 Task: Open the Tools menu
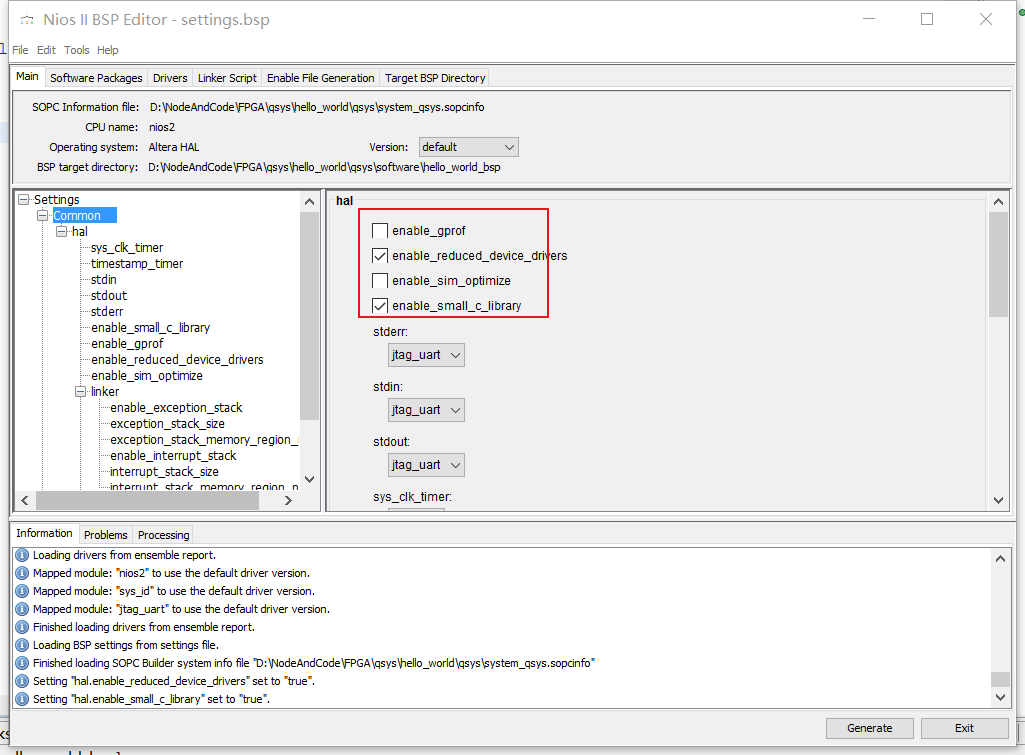click(x=76, y=49)
